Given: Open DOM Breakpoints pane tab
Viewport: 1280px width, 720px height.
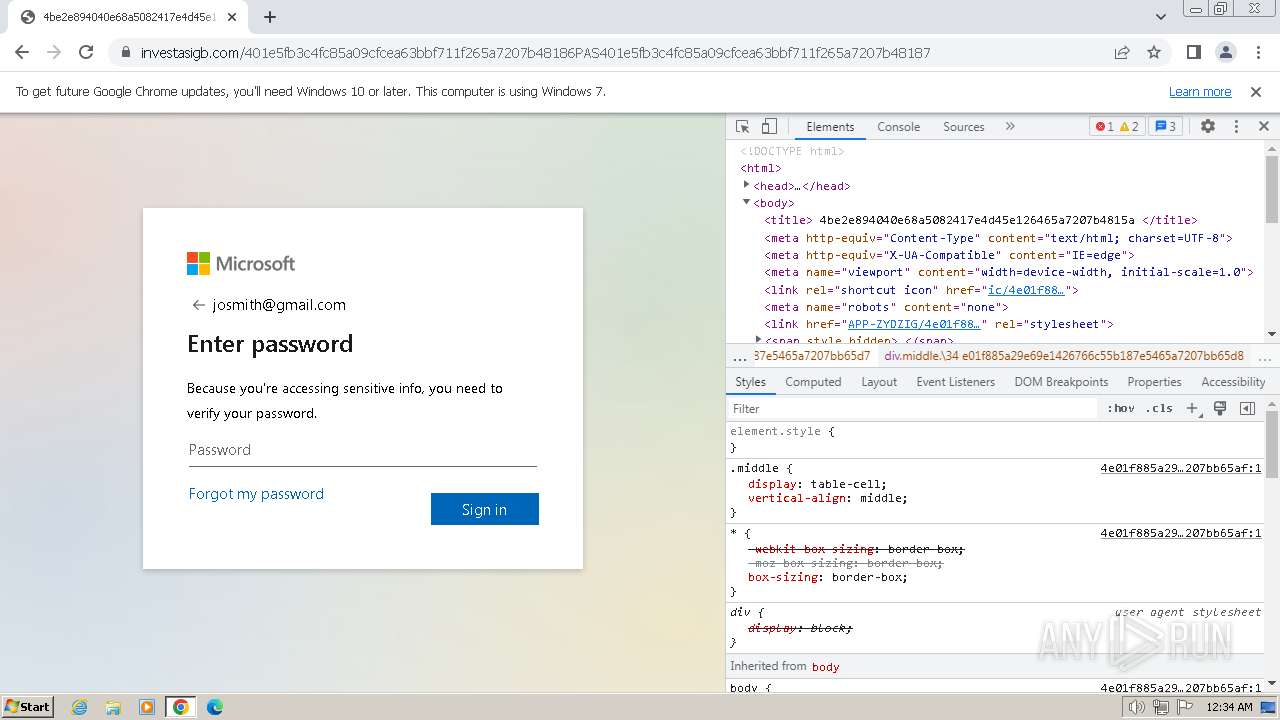Looking at the screenshot, I should tap(1061, 382).
